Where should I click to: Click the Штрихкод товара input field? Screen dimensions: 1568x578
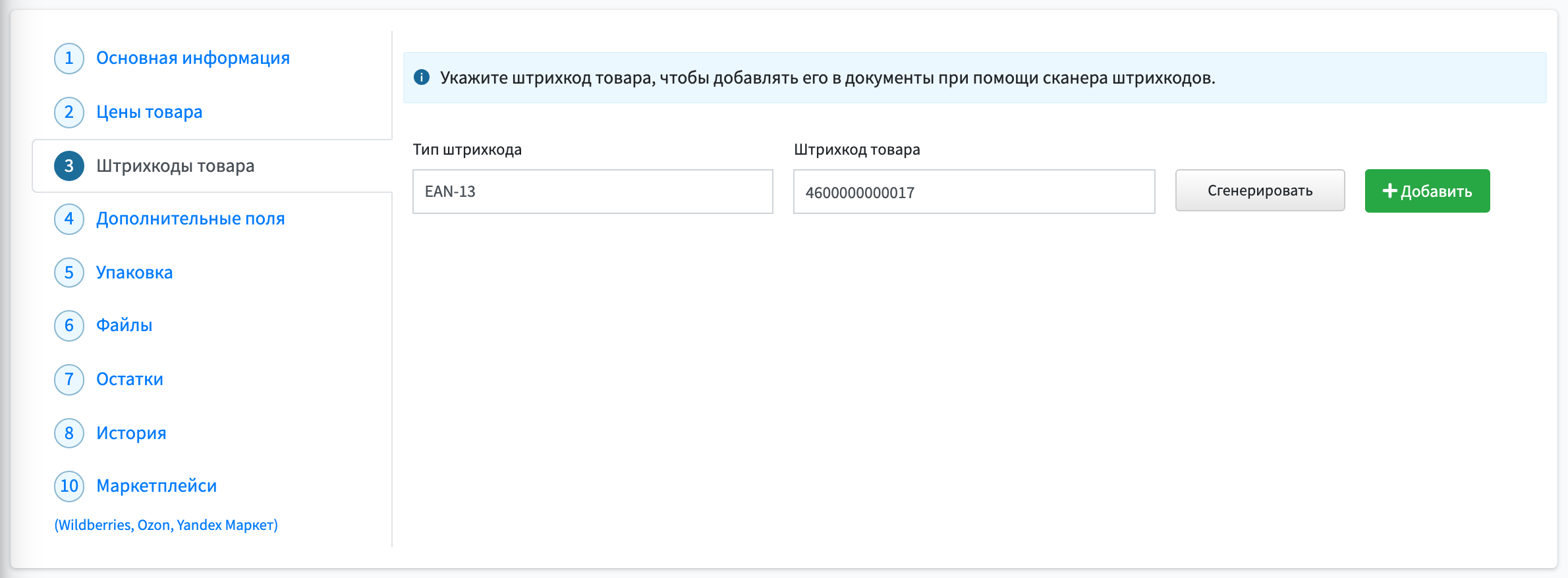click(974, 192)
